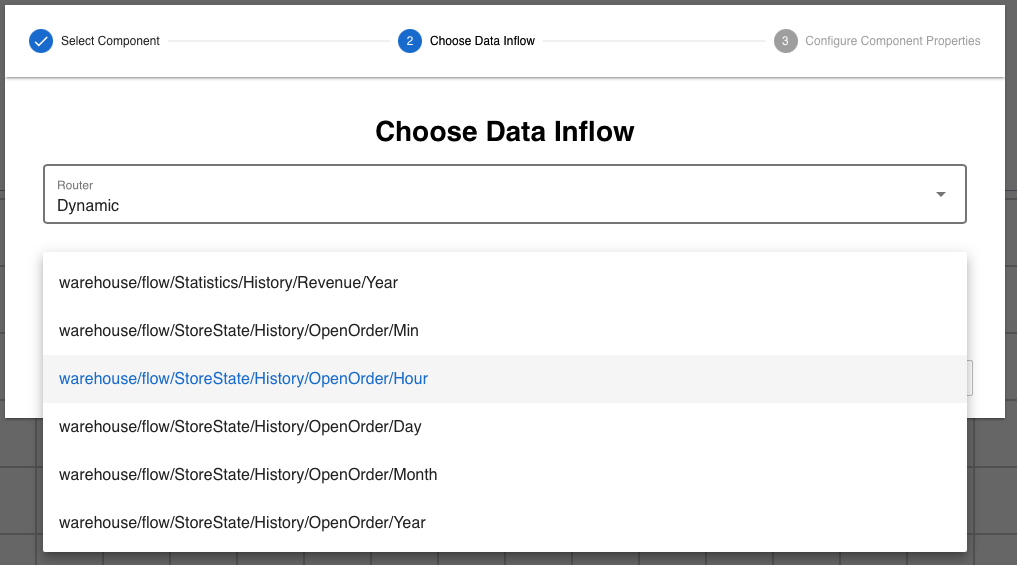Click the connector line between steps 1 and 2
This screenshot has width=1017, height=565.
click(278, 41)
